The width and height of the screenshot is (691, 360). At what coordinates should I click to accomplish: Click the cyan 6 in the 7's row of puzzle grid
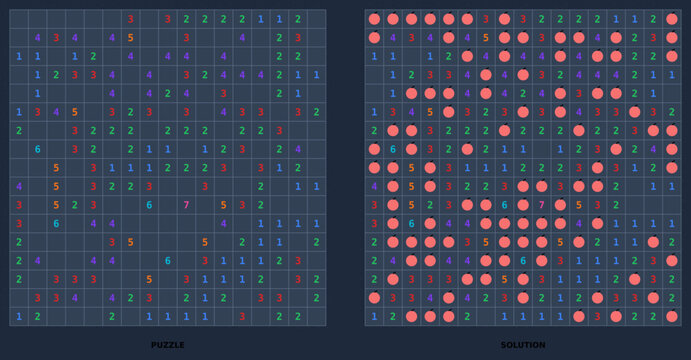pyautogui.click(x=149, y=205)
